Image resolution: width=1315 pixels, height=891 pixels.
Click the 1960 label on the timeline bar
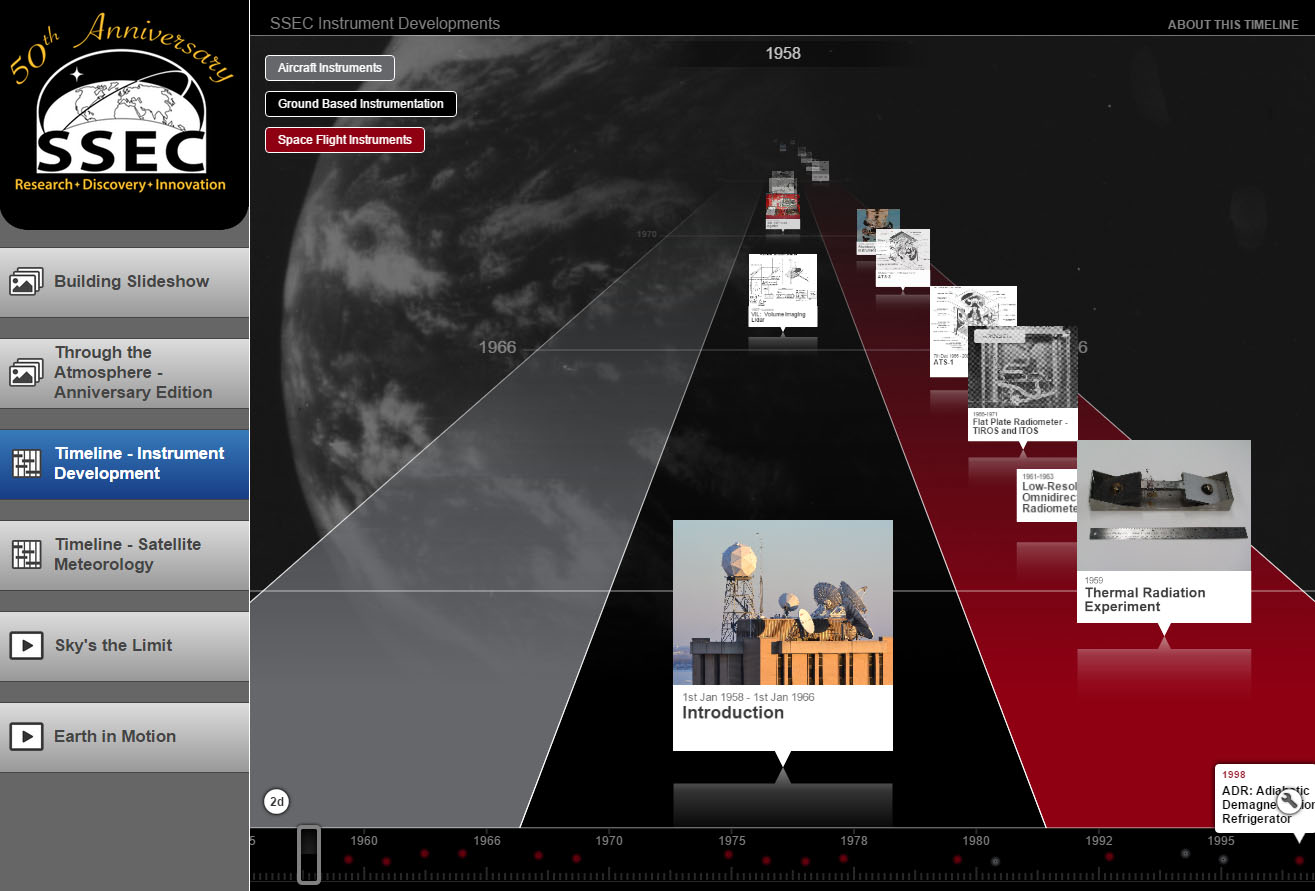pyautogui.click(x=364, y=841)
